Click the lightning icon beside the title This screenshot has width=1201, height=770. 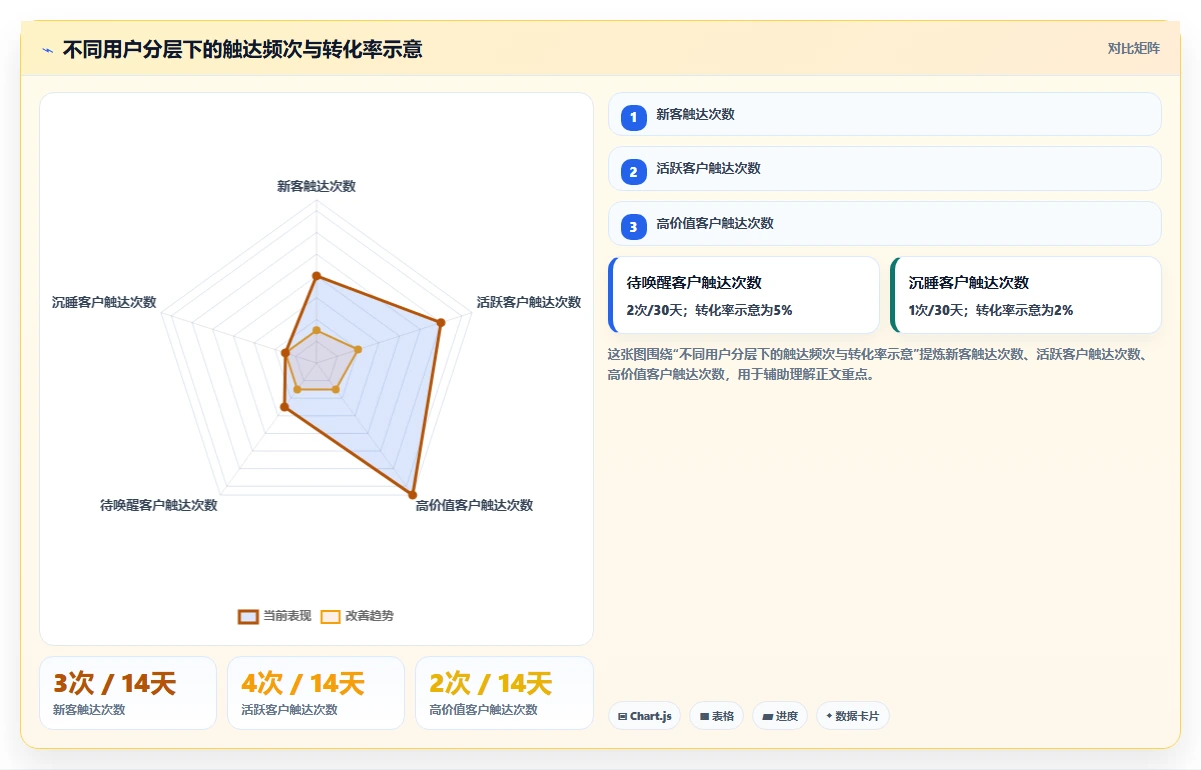click(x=48, y=49)
